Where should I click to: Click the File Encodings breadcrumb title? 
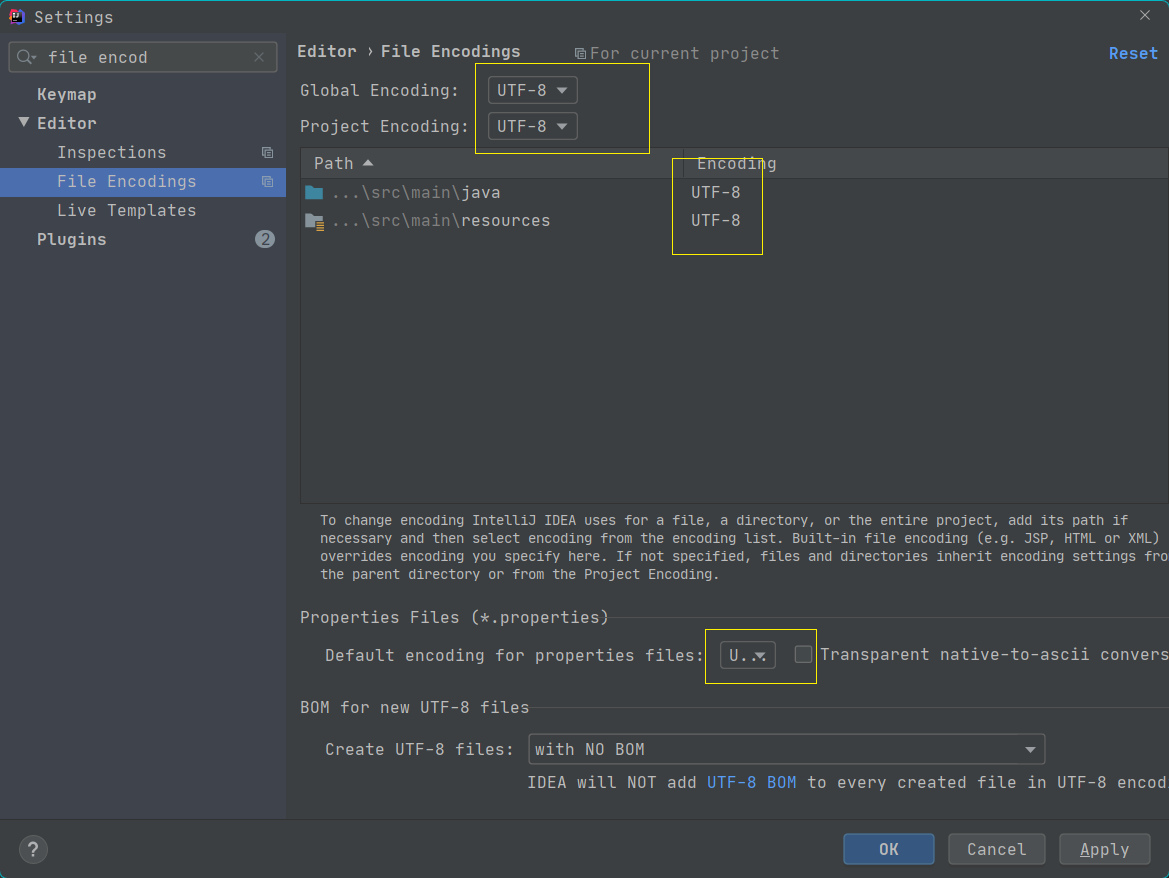pyautogui.click(x=450, y=51)
